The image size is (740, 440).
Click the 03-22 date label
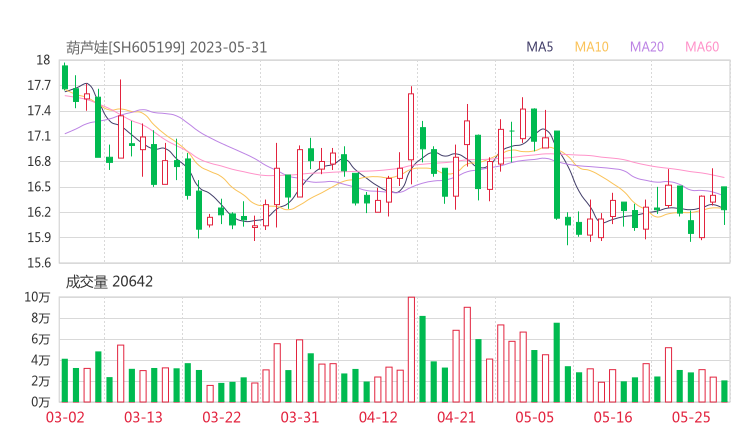(222, 417)
